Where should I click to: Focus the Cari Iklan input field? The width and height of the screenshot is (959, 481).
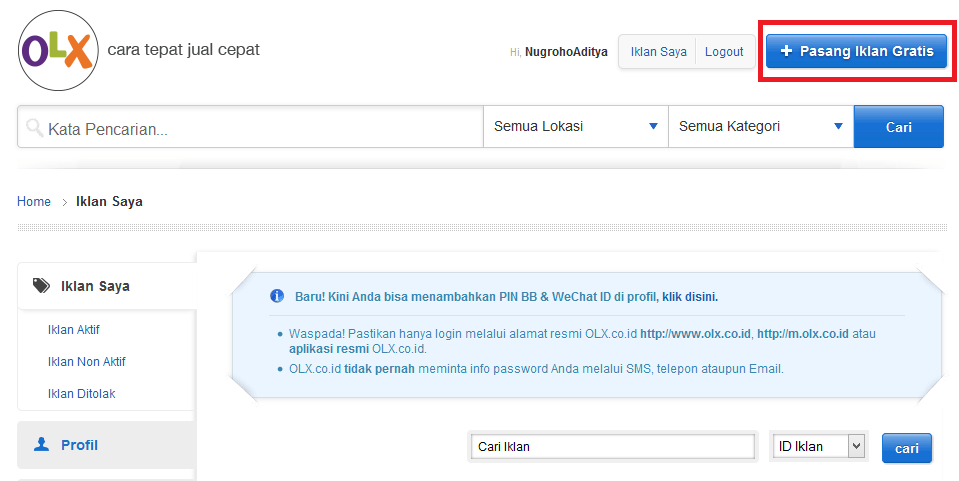click(x=613, y=446)
